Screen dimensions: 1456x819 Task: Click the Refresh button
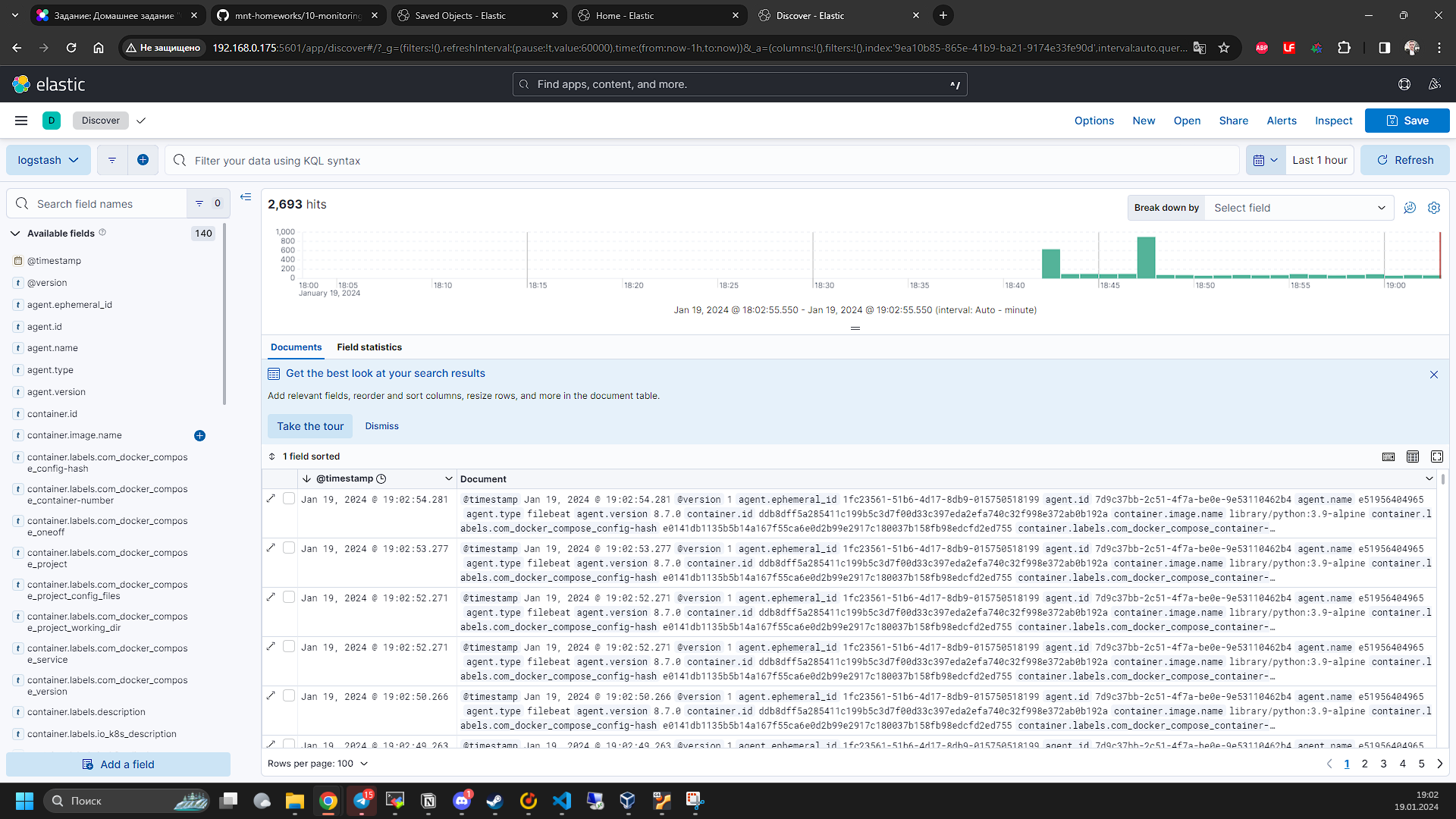point(1404,160)
